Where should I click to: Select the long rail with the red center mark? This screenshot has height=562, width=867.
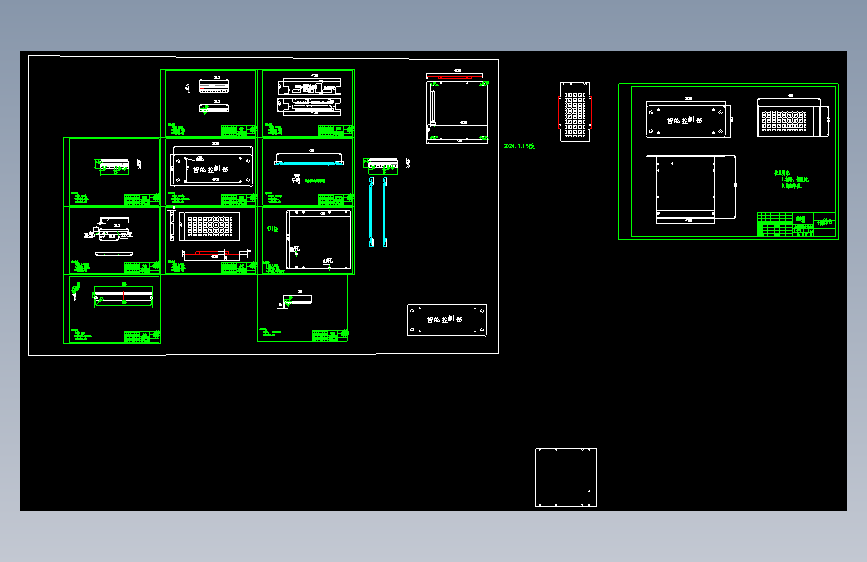(x=123, y=296)
